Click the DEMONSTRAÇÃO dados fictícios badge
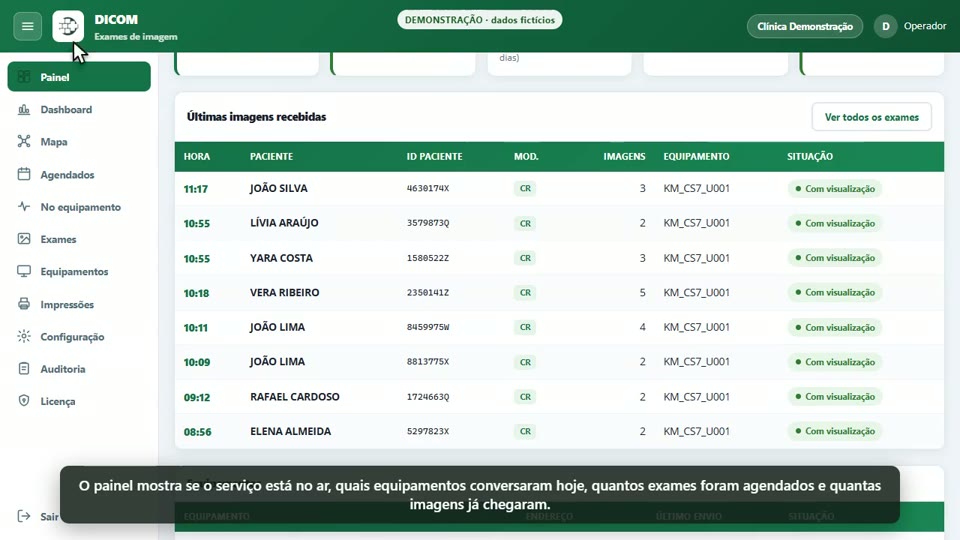The height and width of the screenshot is (540, 960). (x=479, y=20)
